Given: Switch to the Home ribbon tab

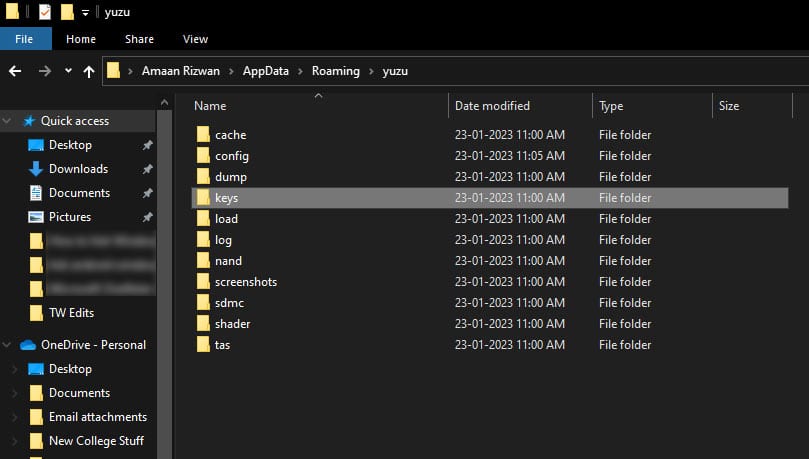Looking at the screenshot, I should (x=81, y=39).
